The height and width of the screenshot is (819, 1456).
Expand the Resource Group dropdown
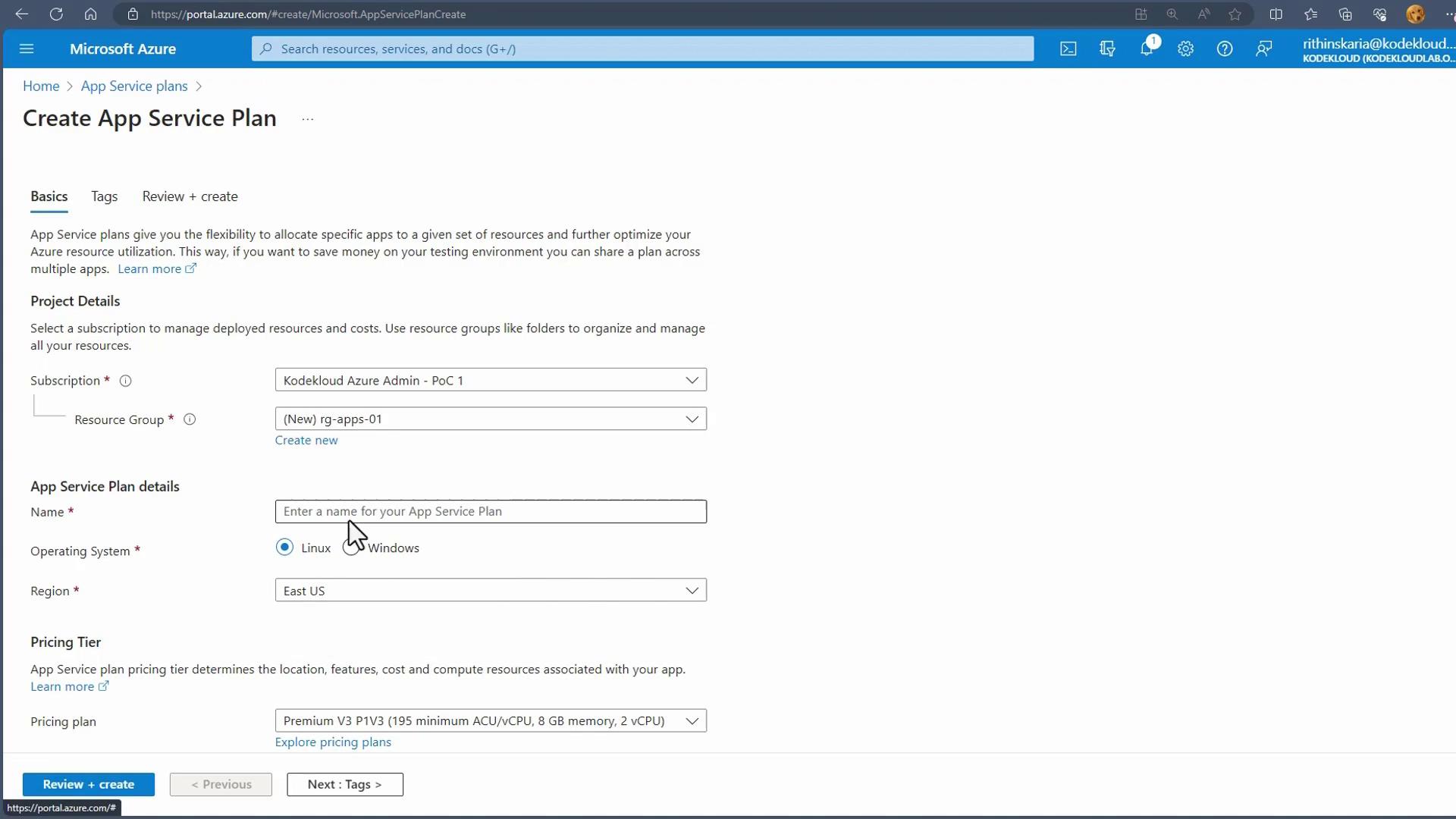tap(491, 419)
